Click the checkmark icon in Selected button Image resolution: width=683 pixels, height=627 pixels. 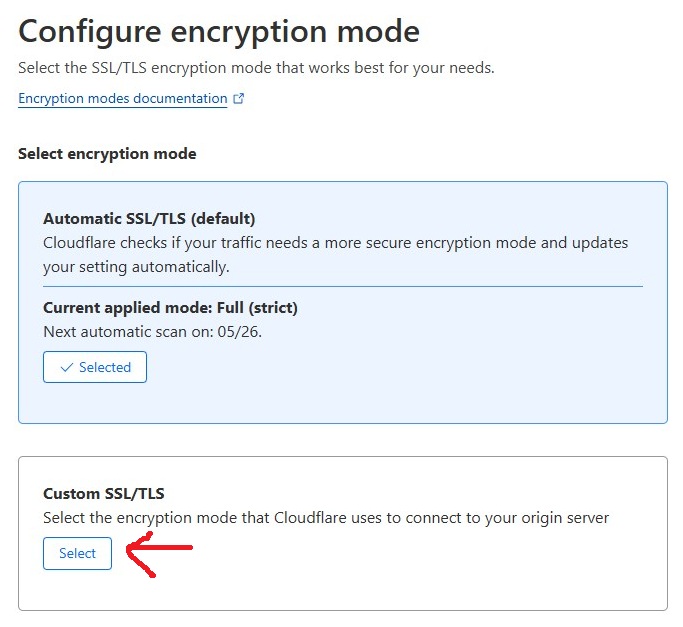coord(66,367)
